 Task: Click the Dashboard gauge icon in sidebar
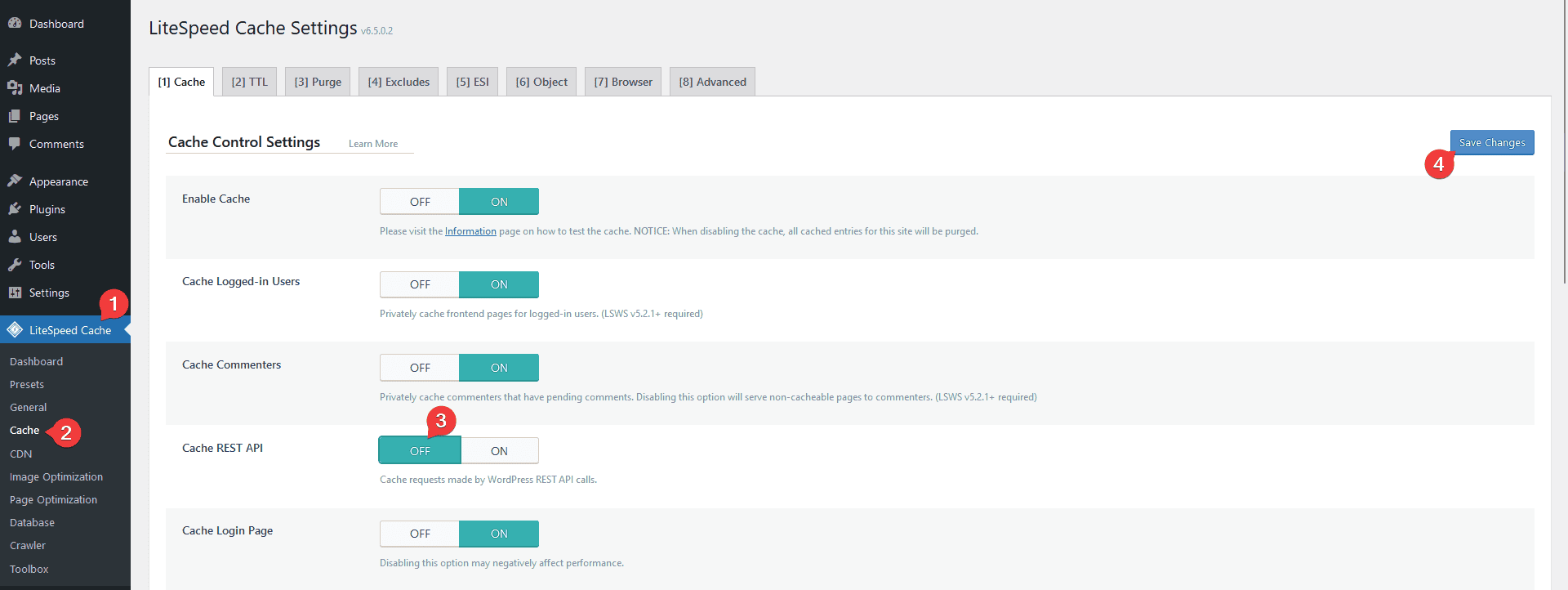point(15,24)
